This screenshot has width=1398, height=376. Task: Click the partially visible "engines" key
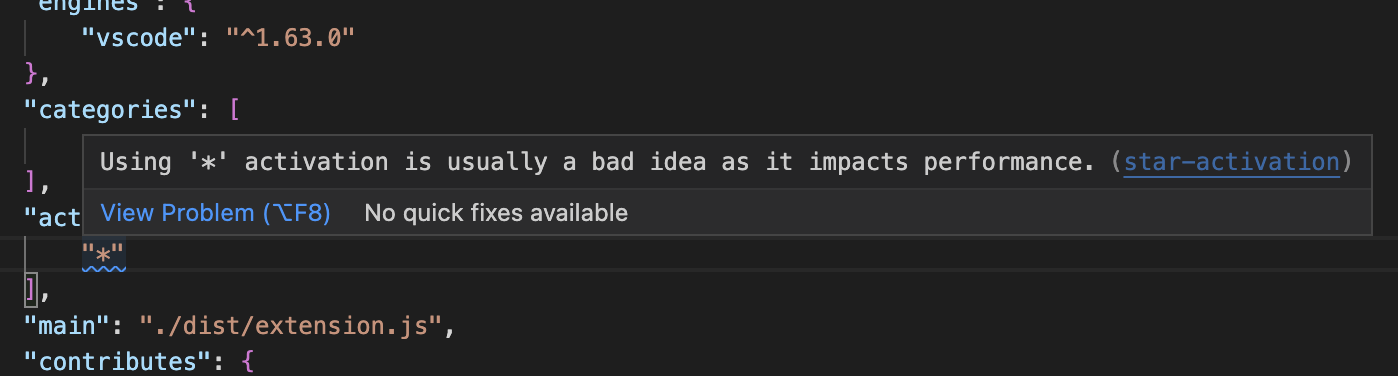(85, 5)
